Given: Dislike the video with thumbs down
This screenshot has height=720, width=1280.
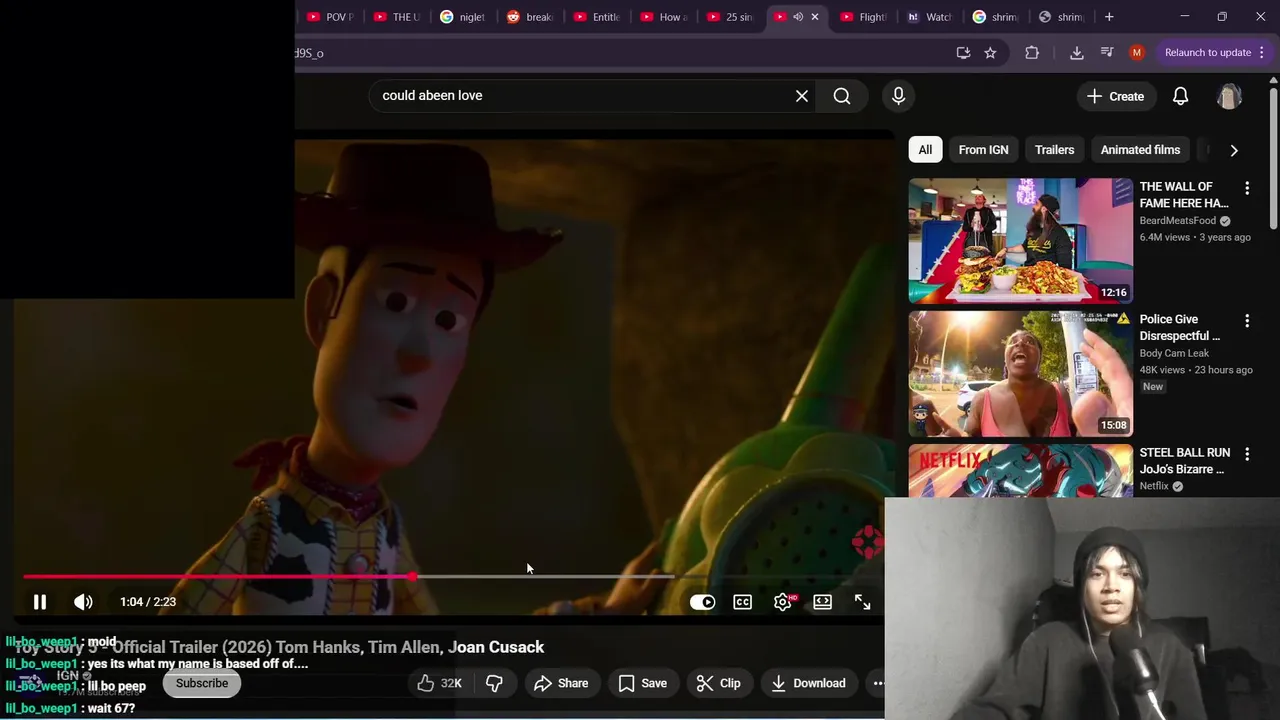Looking at the screenshot, I should [x=494, y=683].
